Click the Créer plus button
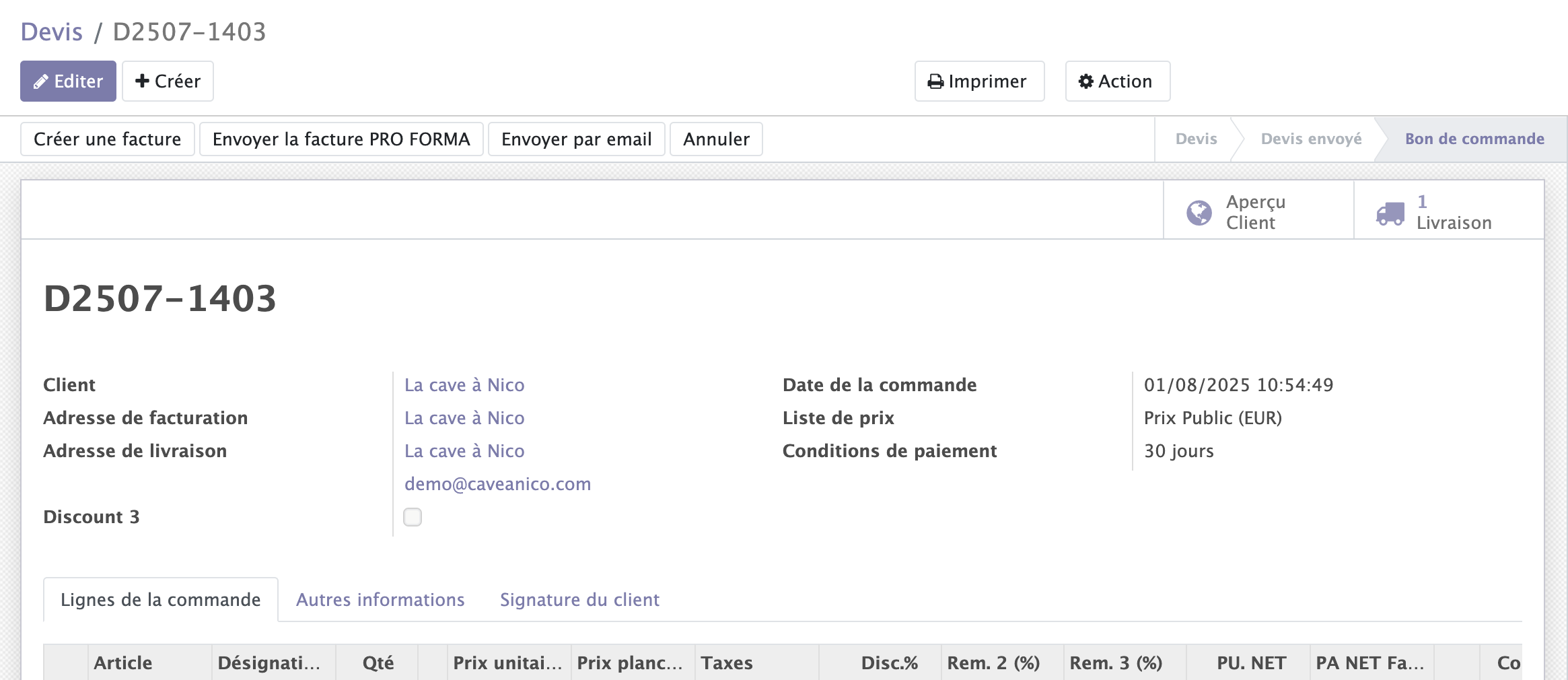The image size is (1568, 680). [168, 81]
